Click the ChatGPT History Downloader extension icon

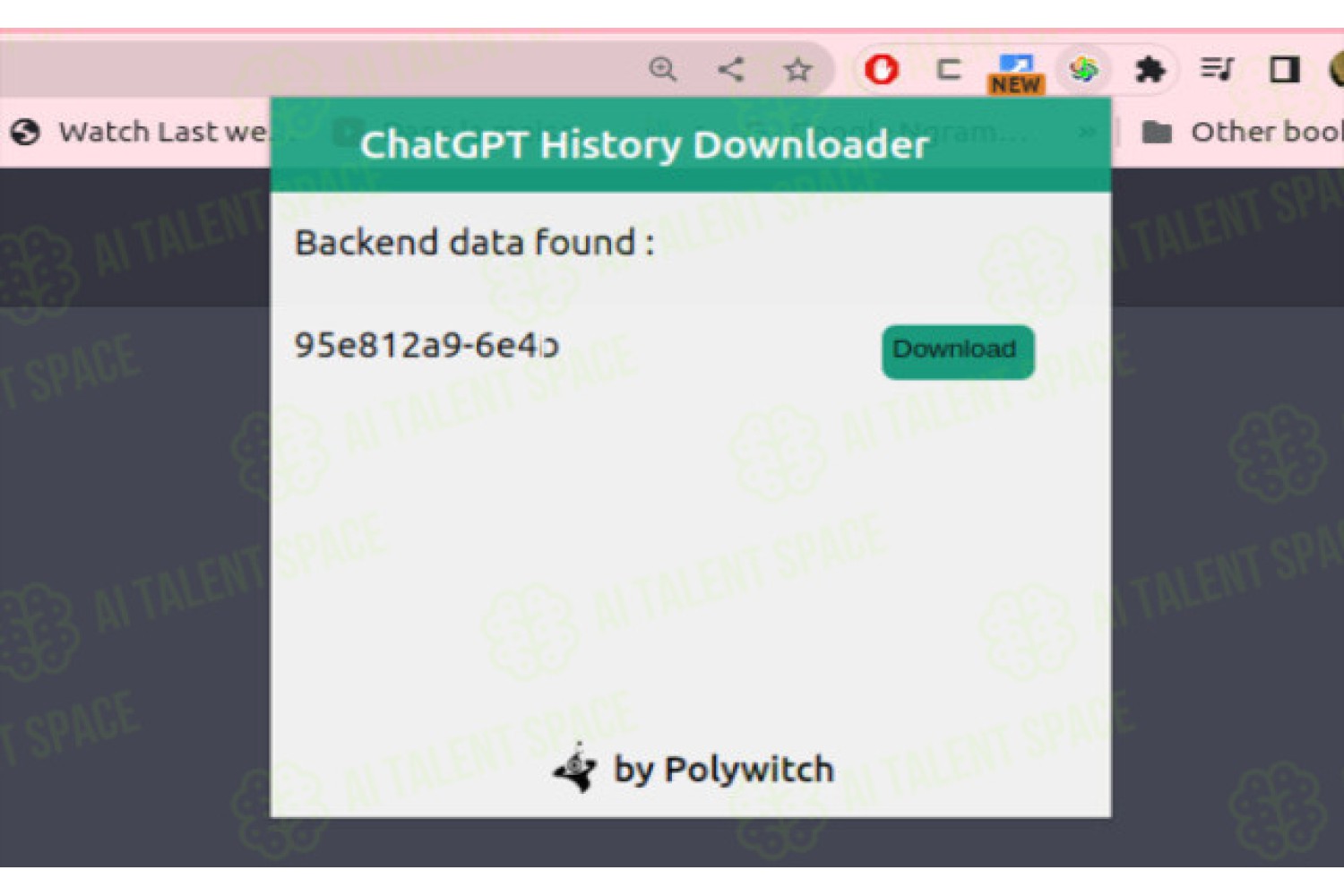coord(1084,69)
